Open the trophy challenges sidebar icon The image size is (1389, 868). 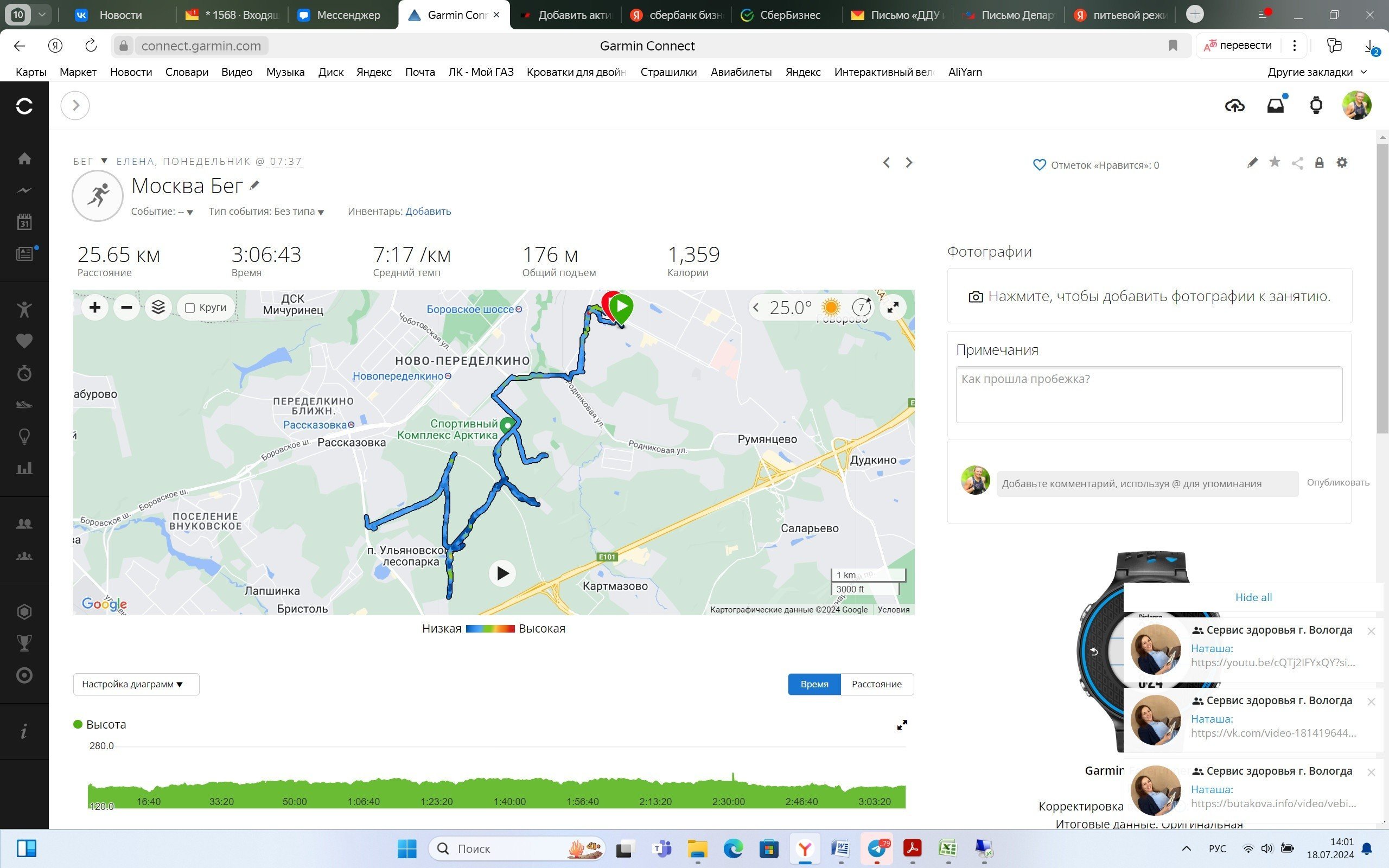coord(24,643)
